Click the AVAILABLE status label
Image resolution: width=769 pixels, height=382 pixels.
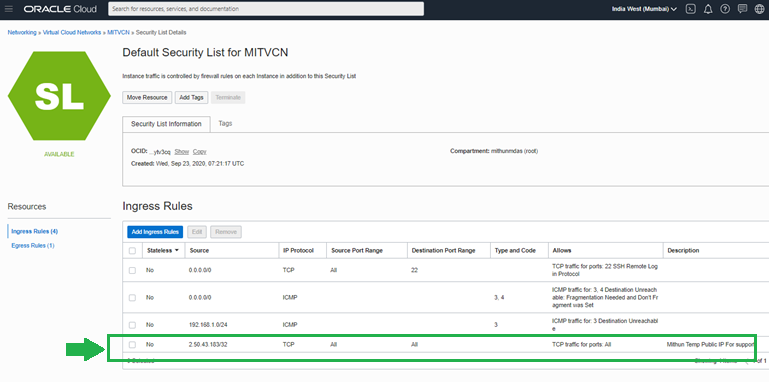tap(59, 154)
